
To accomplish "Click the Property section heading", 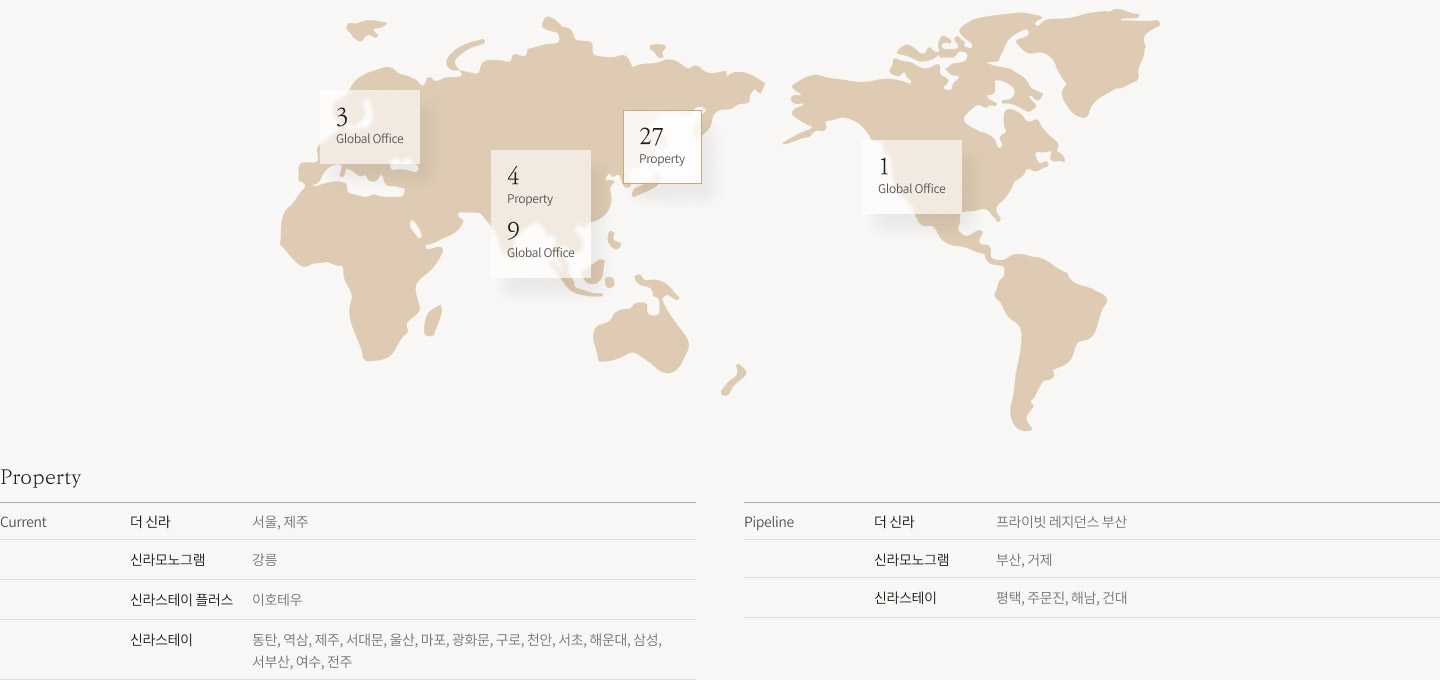I will [x=41, y=477].
